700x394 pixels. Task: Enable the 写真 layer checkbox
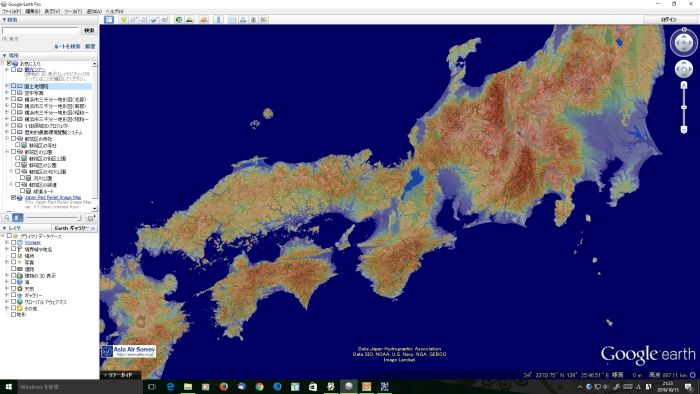click(x=13, y=262)
